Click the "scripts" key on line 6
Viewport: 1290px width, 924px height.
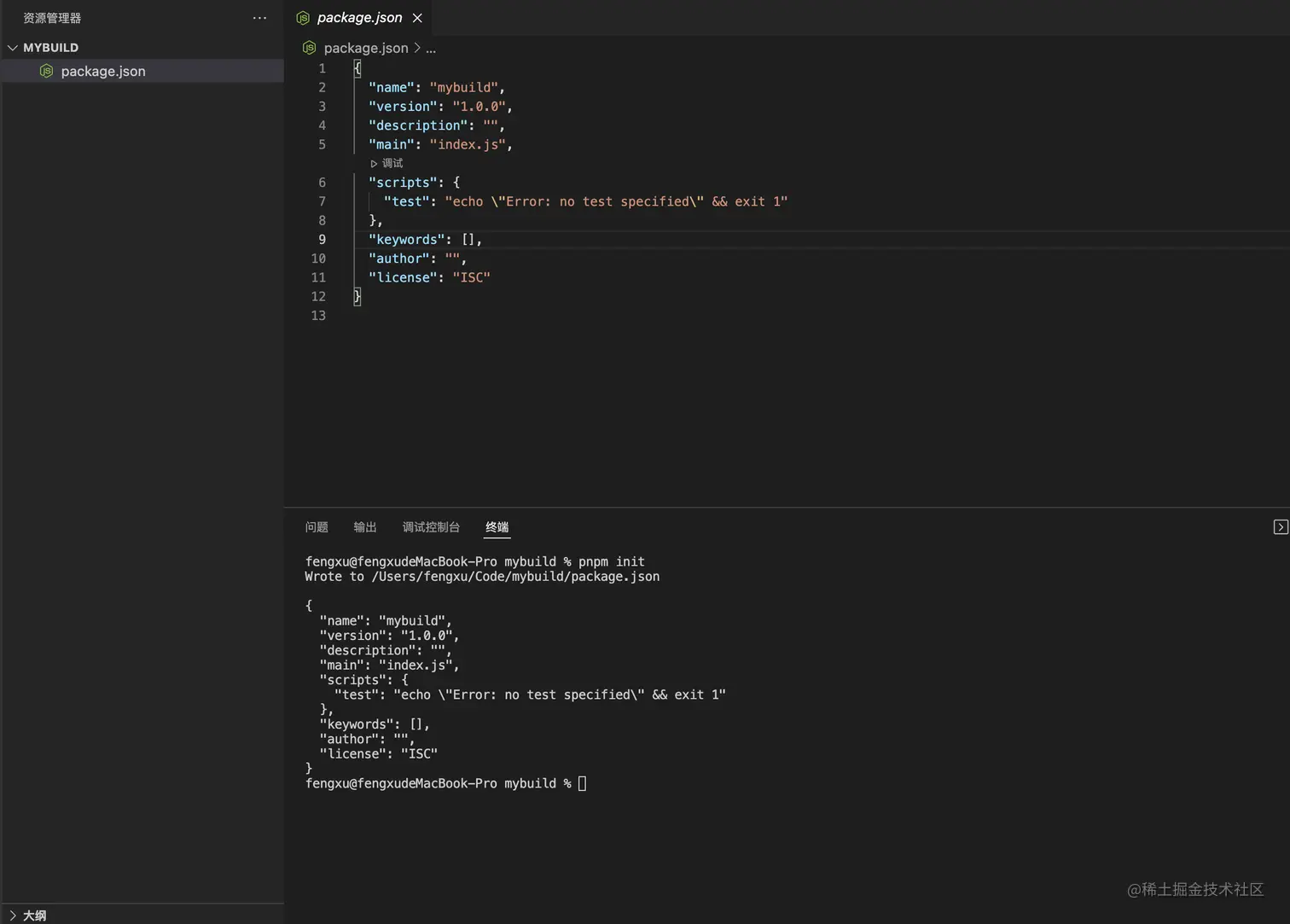coord(403,183)
